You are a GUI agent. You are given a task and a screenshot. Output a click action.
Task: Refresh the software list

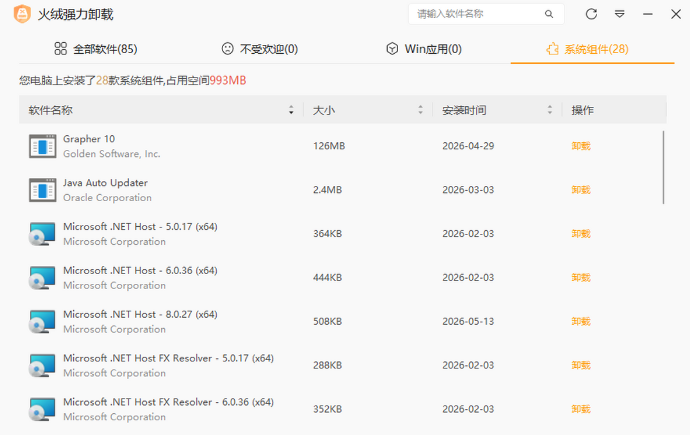coord(591,14)
